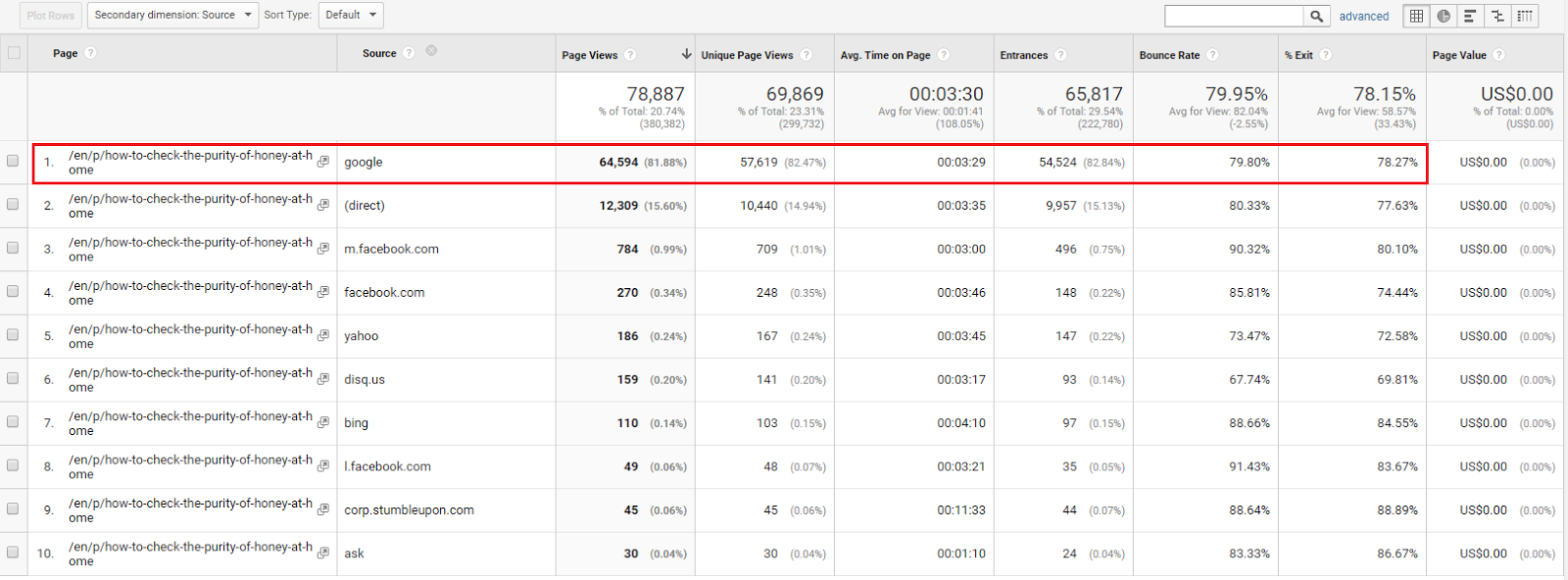Click the advanced filter link
Viewport: 1568px width, 580px height.
click(x=1364, y=17)
